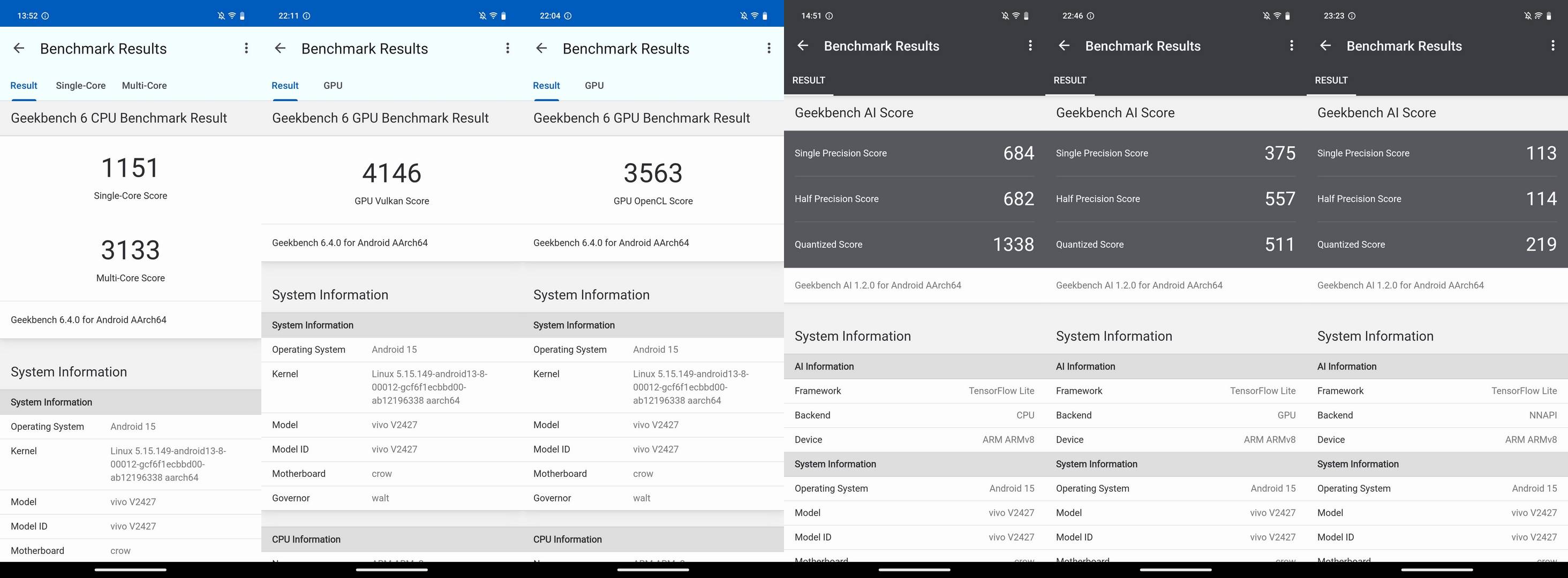Tap Single Precision Score 684 row
Screen dimensions: 1568x578
click(914, 153)
